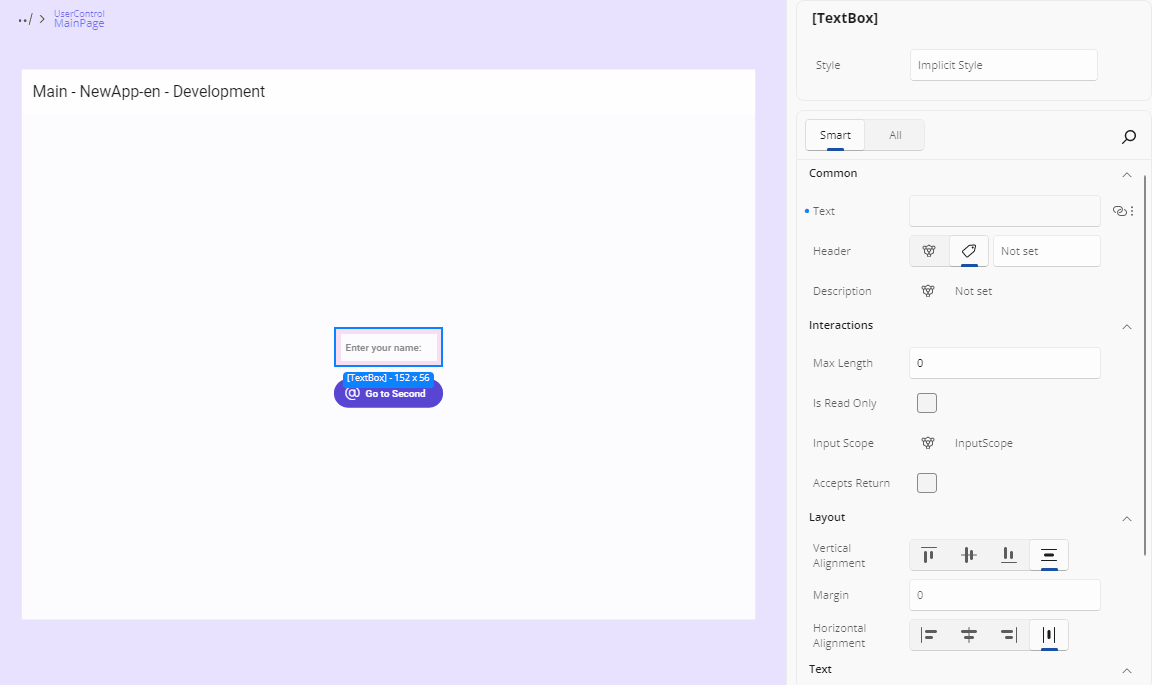Expand the Text section
Screen dimensions: 1152x685
click(1127, 669)
